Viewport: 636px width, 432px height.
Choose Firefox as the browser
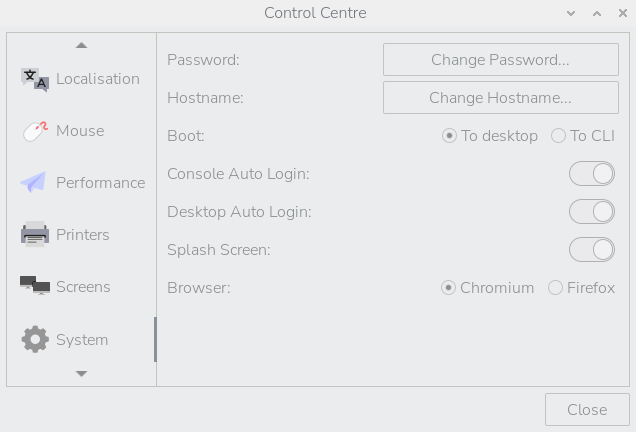(555, 288)
